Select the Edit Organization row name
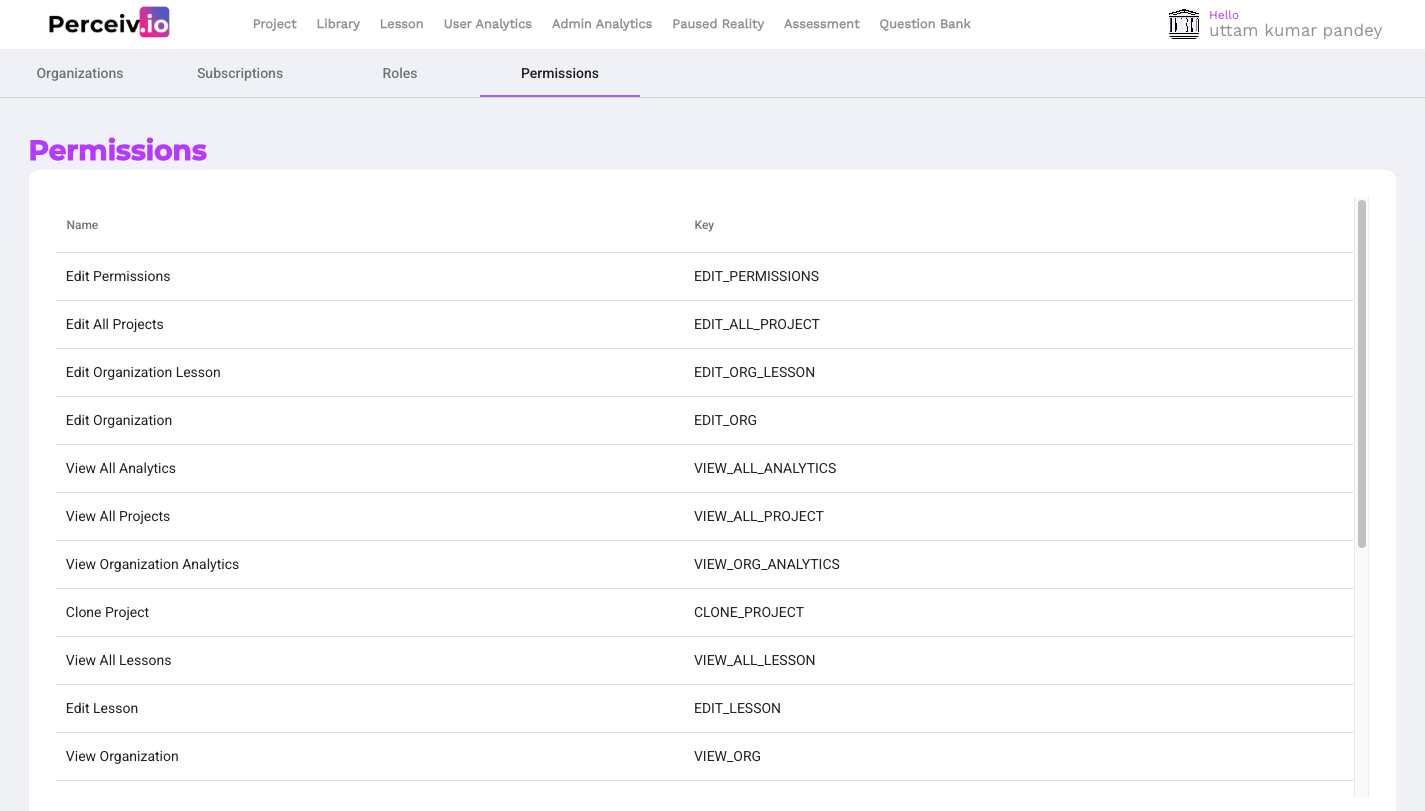1425x811 pixels. tap(119, 420)
